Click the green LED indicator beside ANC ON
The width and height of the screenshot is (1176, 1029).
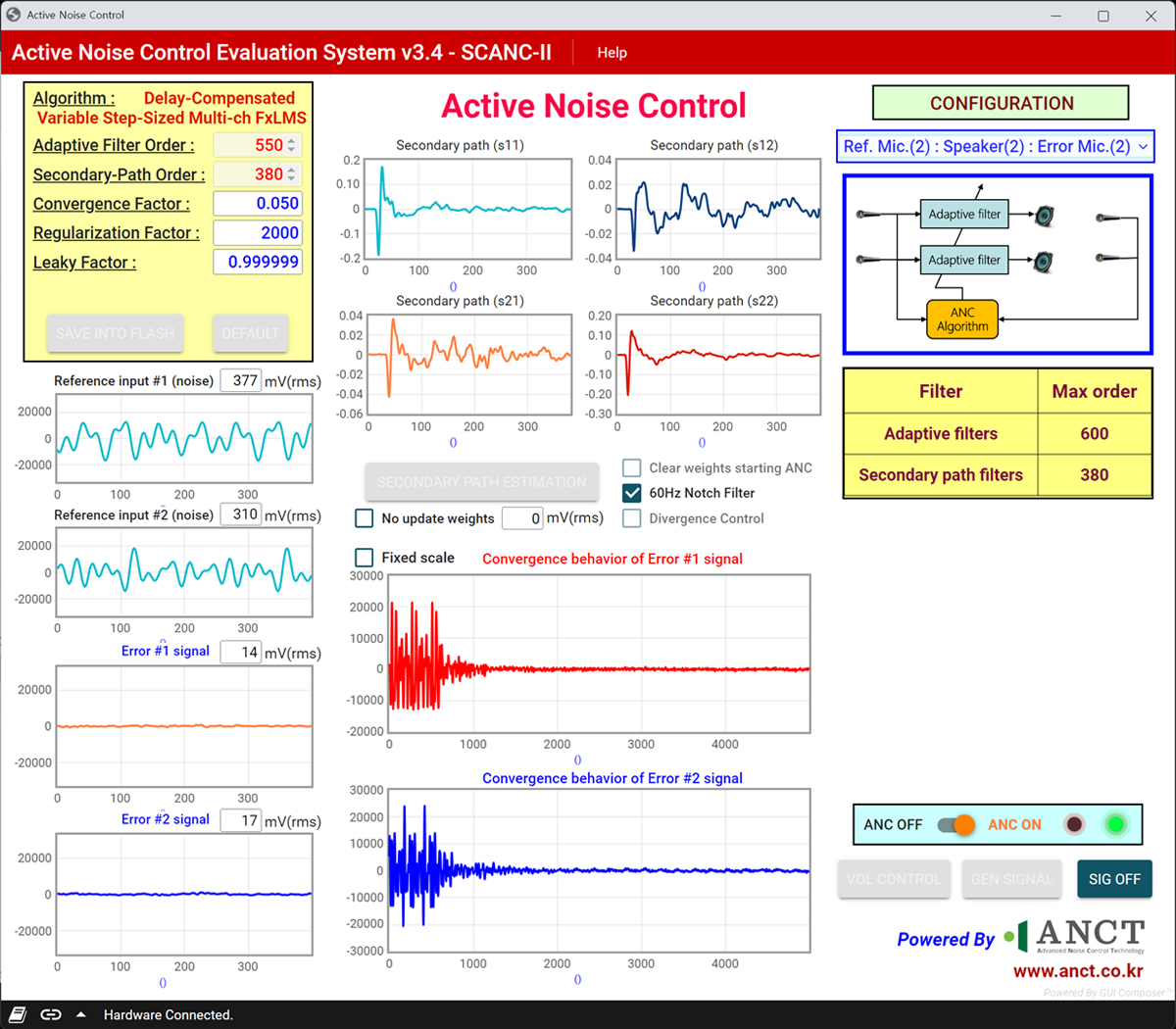1115,824
